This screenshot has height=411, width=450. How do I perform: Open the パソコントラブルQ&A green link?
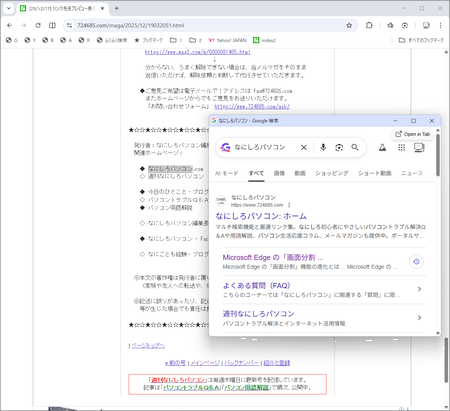click(191, 388)
